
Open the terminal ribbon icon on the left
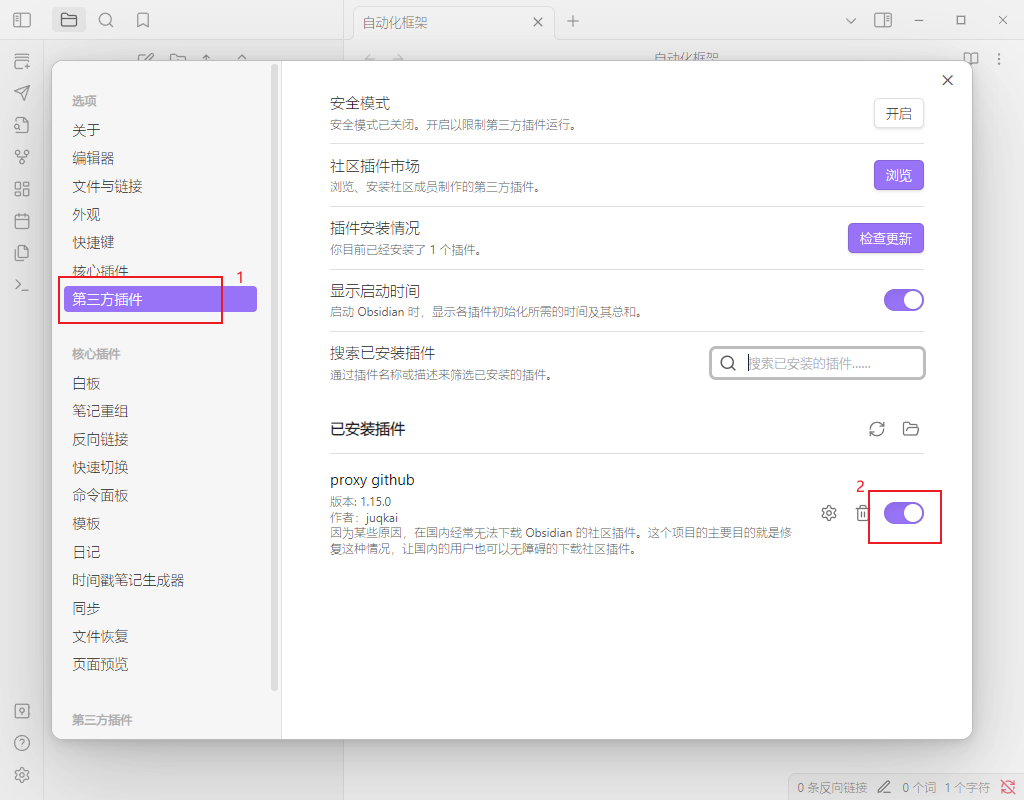[22, 286]
